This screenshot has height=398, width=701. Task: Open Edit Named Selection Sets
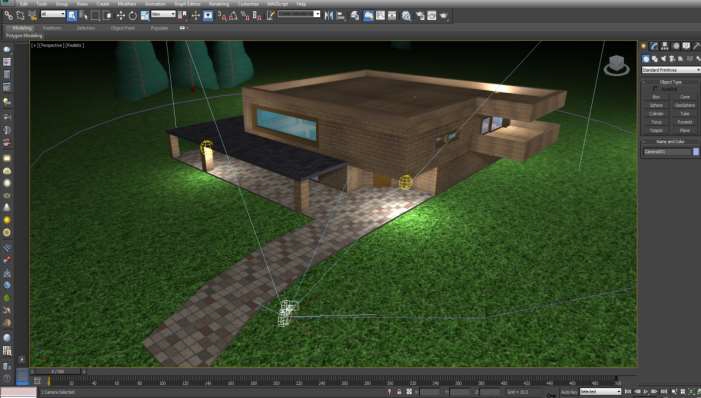click(x=270, y=16)
